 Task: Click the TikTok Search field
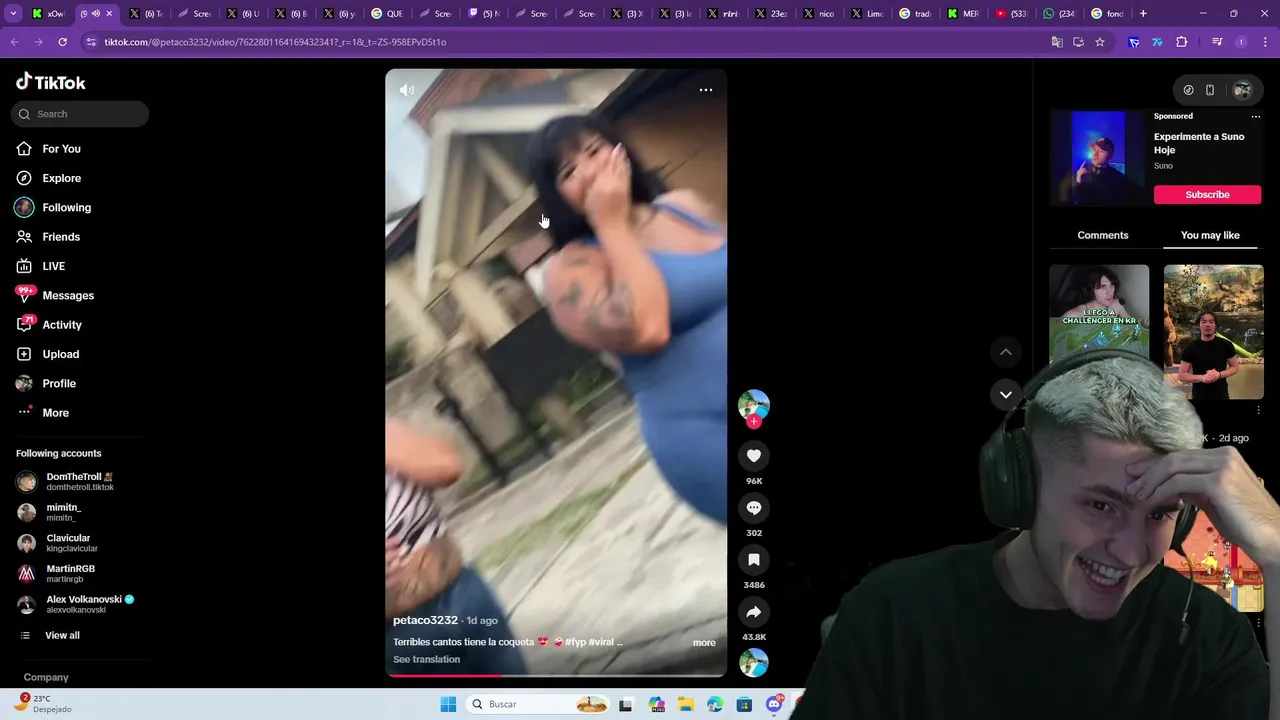[x=80, y=114]
